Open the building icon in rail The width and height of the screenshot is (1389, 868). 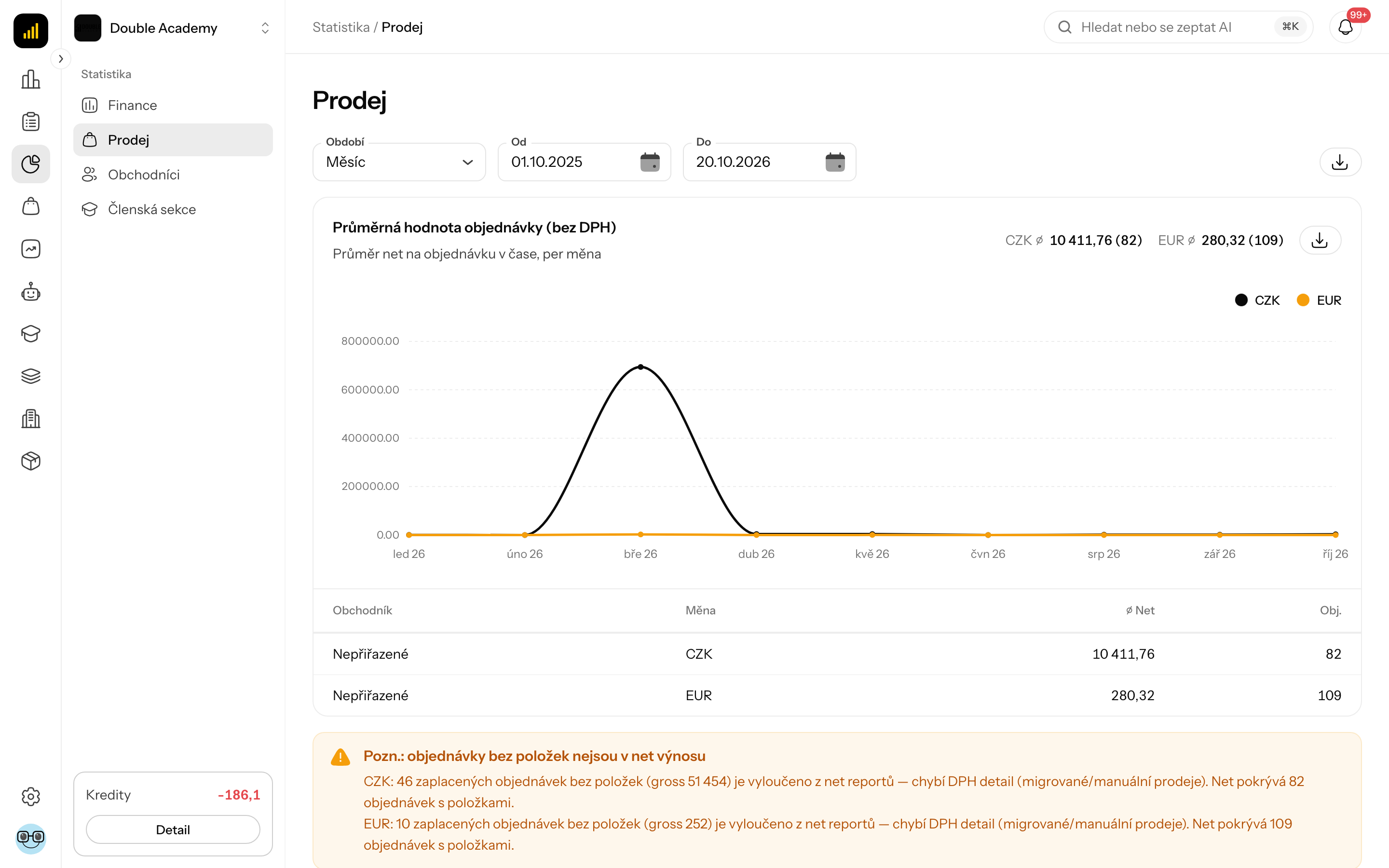coord(30,419)
